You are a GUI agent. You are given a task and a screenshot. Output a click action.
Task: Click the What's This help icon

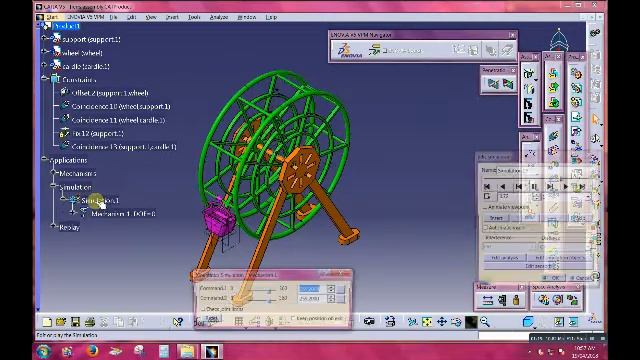coord(178,322)
